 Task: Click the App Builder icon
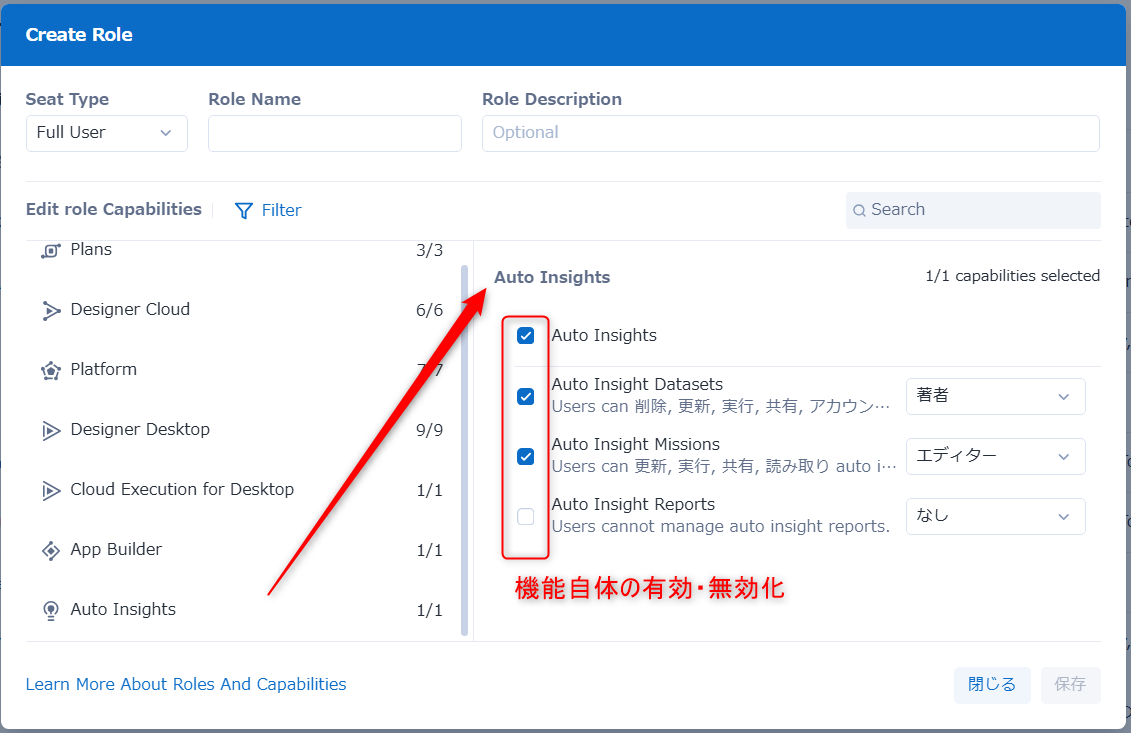click(x=50, y=550)
